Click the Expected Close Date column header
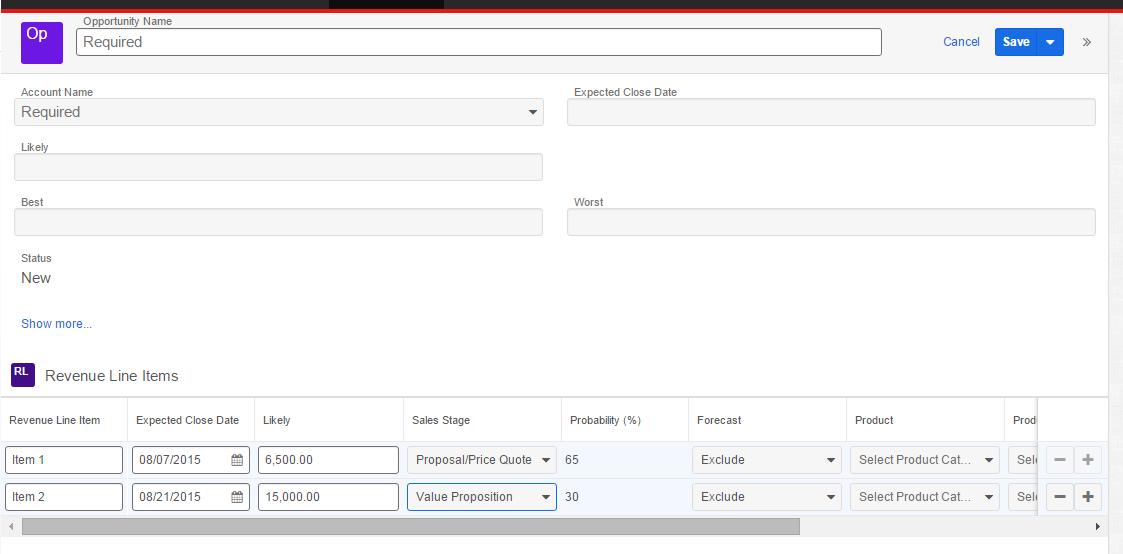Screen dimensions: 1123x554 coord(187,420)
